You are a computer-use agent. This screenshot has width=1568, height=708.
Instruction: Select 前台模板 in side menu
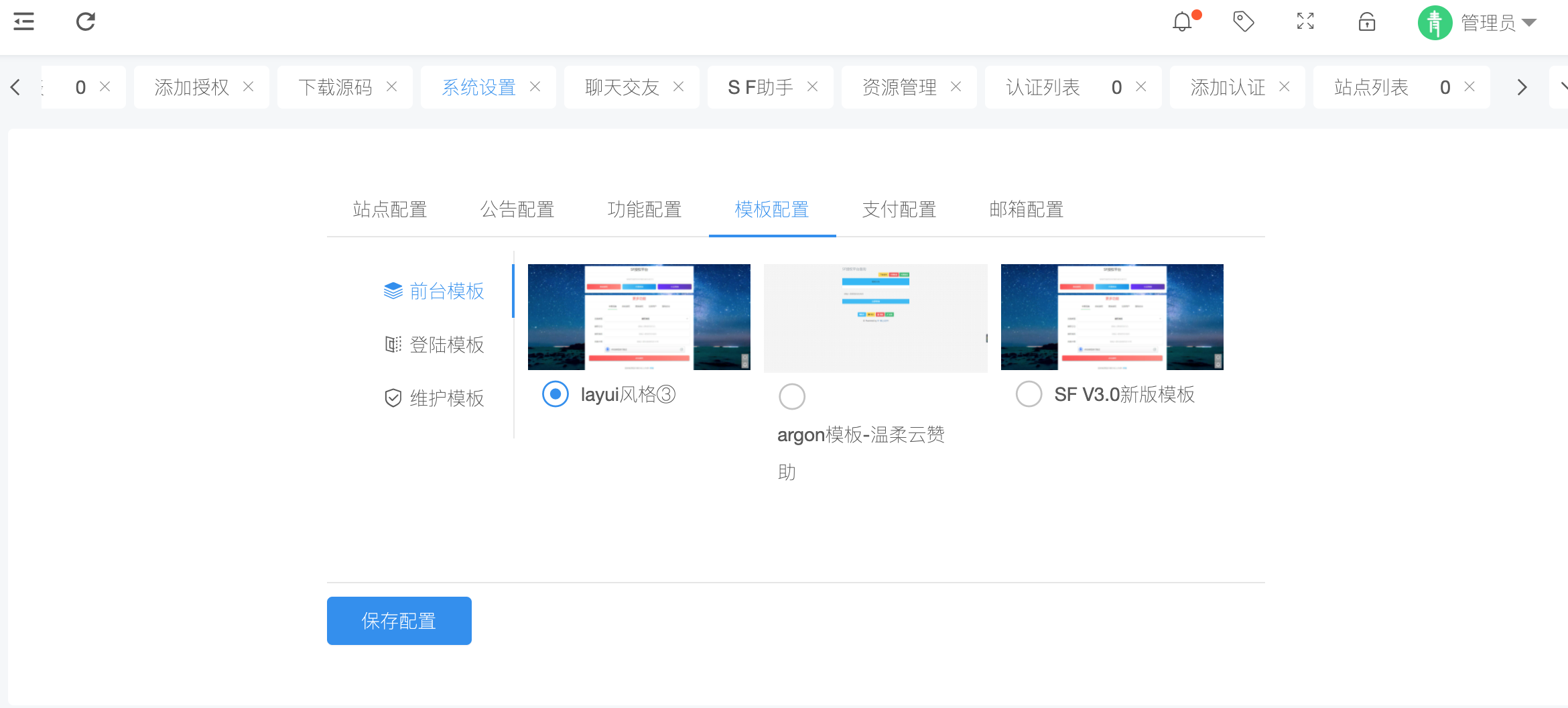(434, 291)
